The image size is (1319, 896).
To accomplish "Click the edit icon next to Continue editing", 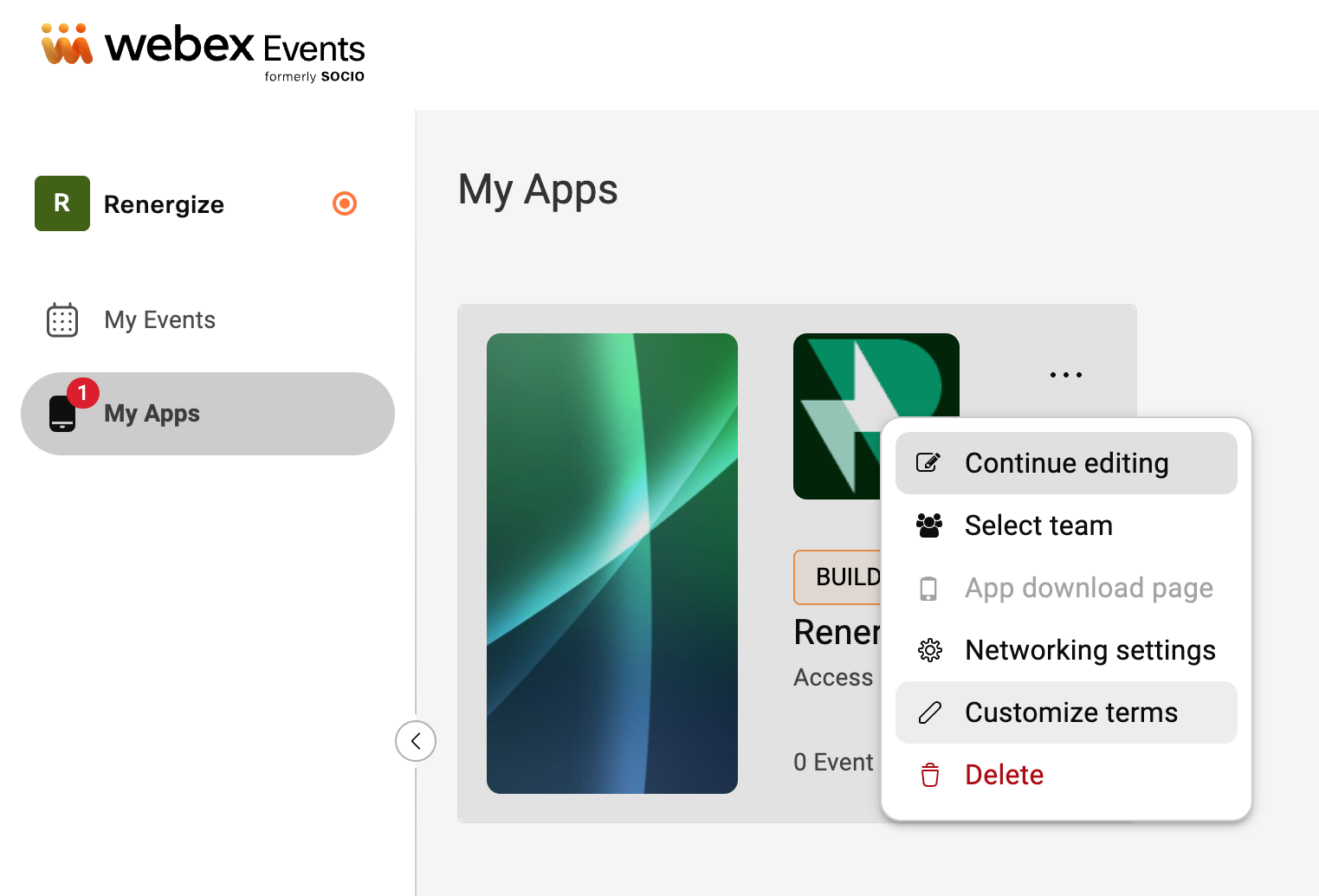I will point(928,463).
